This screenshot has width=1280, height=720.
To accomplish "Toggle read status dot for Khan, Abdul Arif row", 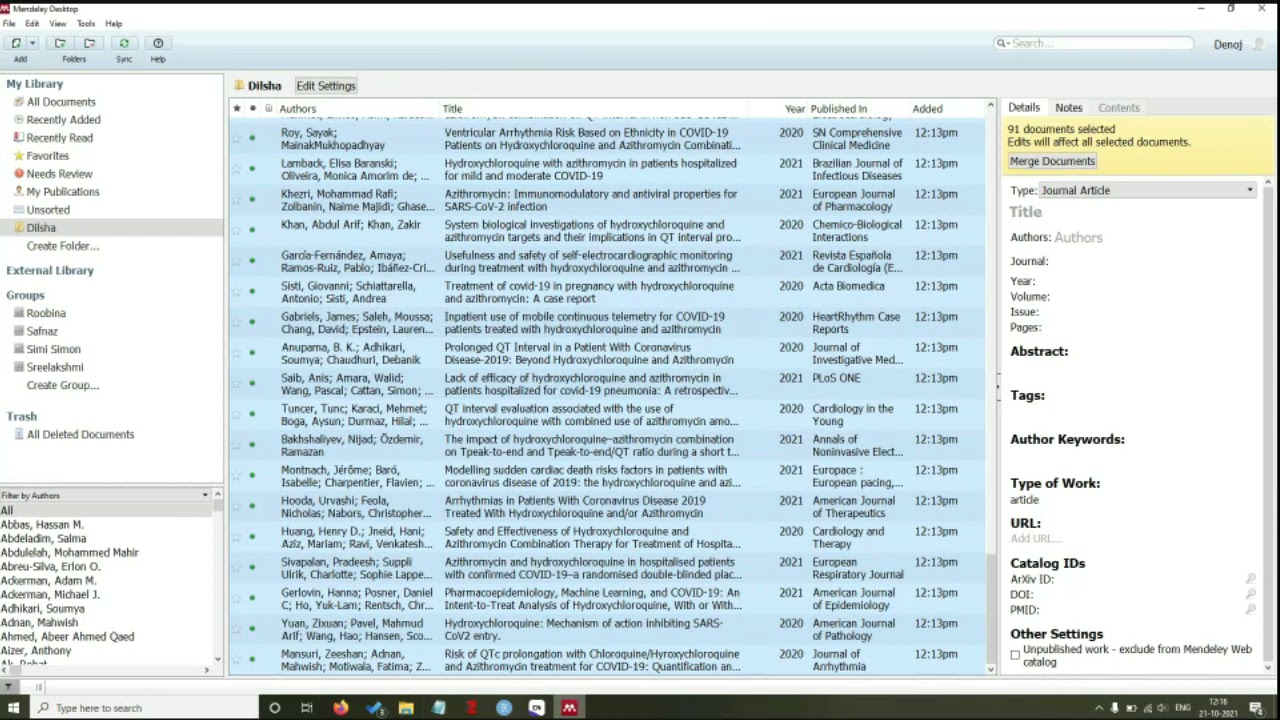I will [x=252, y=230].
